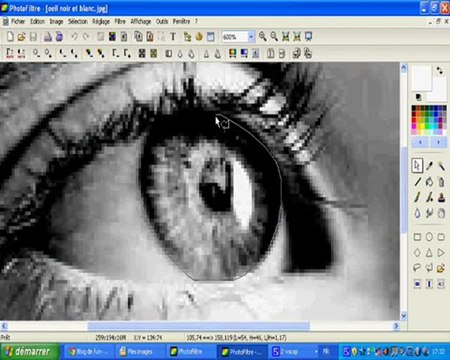Click the vertical scrollbar down arrow

pyautogui.click(x=404, y=315)
